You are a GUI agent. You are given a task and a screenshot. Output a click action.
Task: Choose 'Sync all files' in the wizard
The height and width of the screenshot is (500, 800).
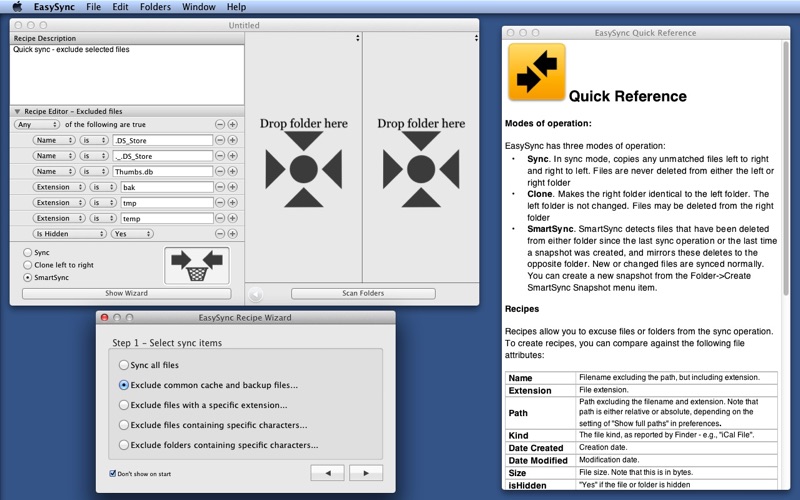(x=123, y=365)
